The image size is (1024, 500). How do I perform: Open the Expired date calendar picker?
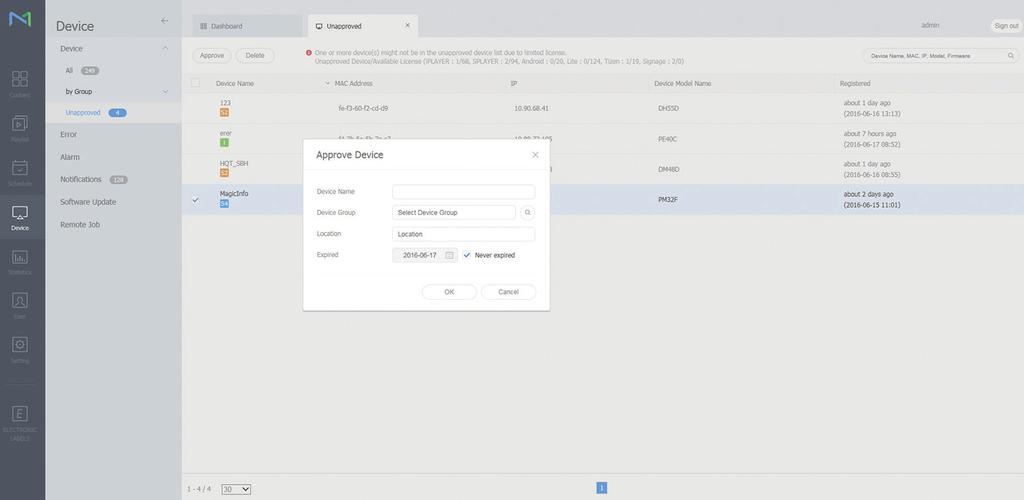[x=449, y=255]
